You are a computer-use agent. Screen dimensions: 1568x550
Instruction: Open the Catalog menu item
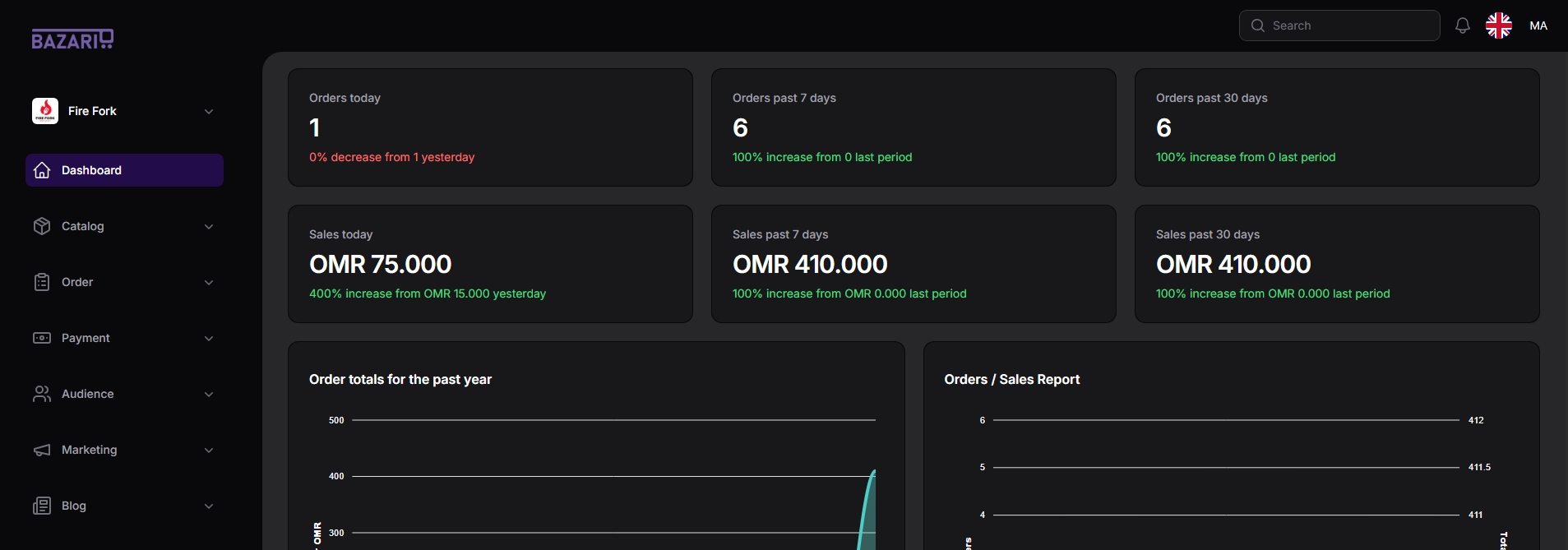tap(124, 226)
